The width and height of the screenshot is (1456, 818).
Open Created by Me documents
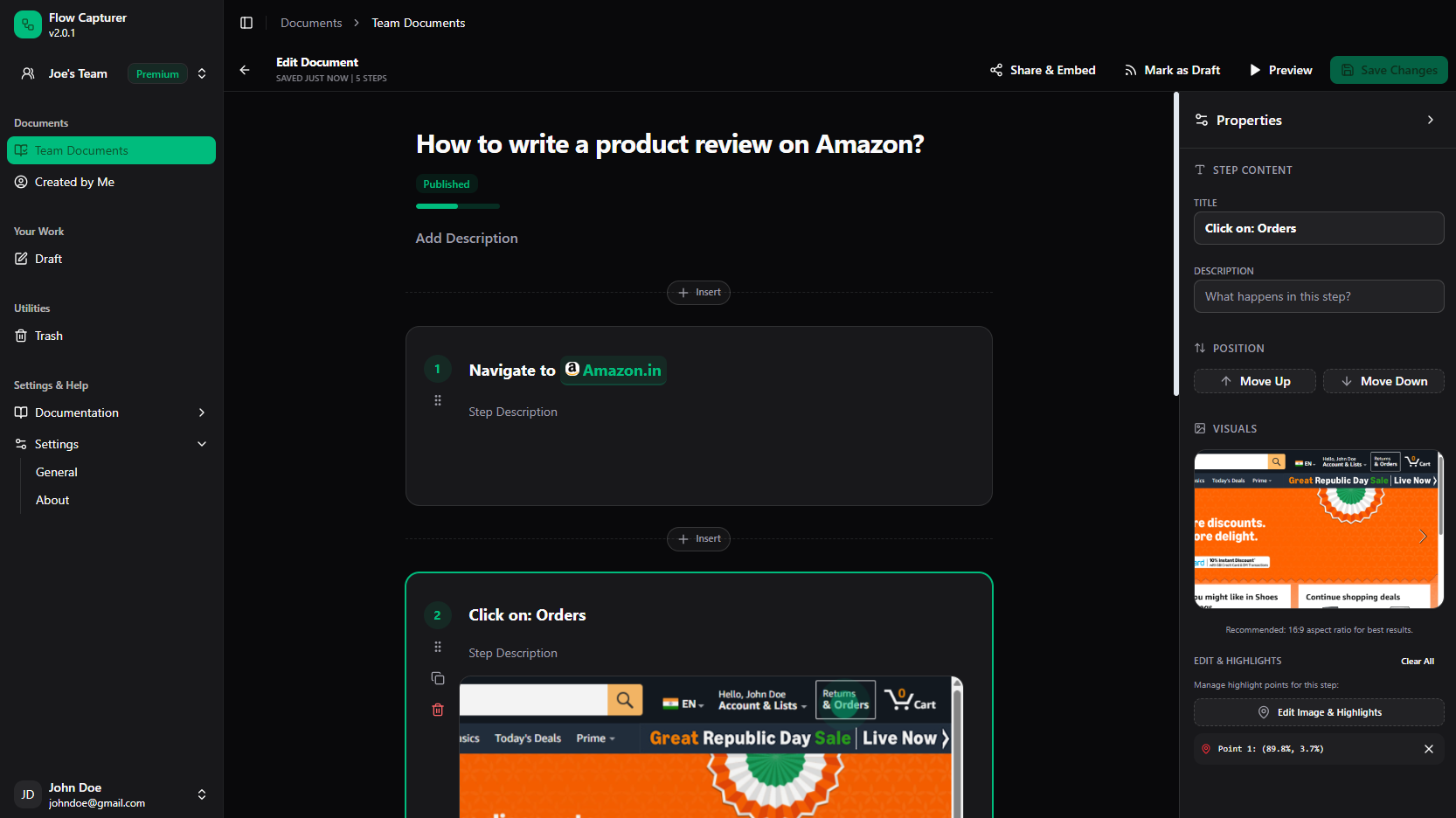click(74, 182)
